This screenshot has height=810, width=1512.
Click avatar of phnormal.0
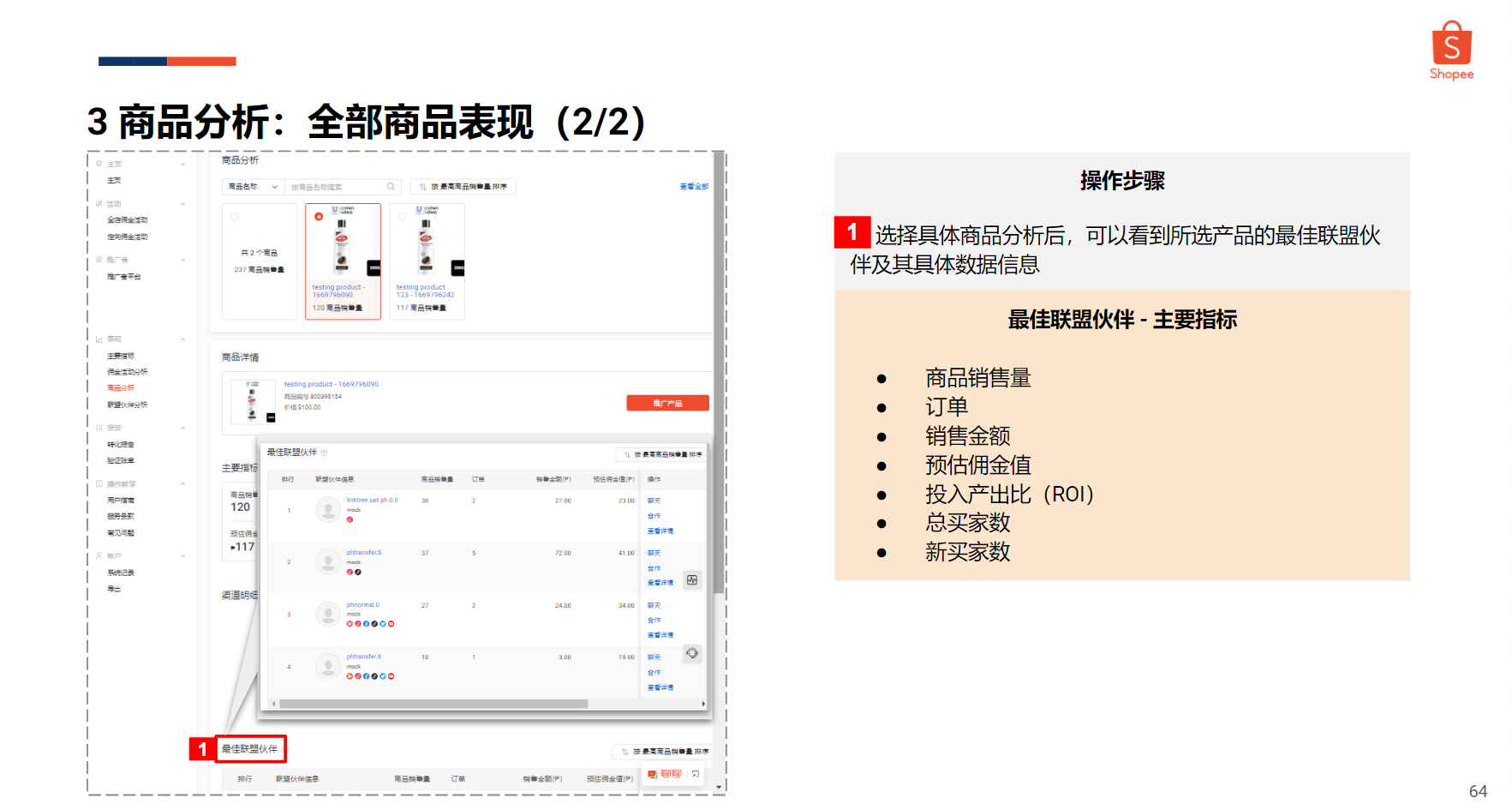click(327, 615)
